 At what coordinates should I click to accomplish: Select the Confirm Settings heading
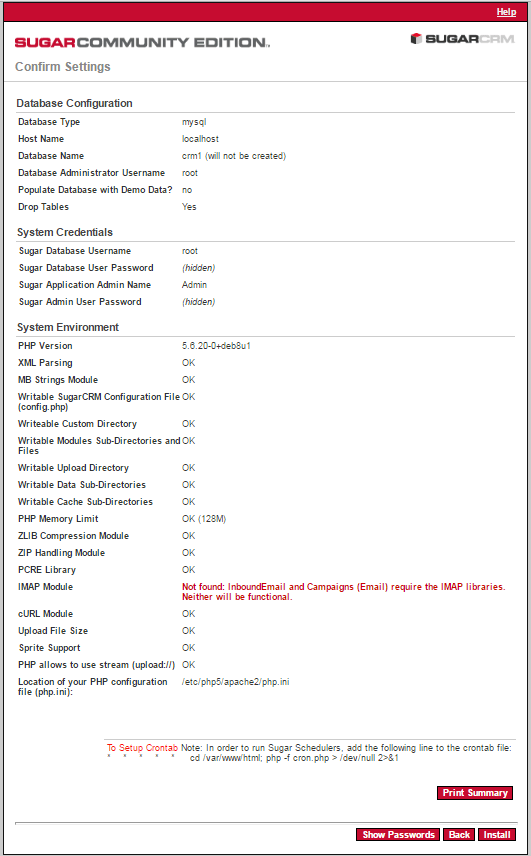point(63,67)
